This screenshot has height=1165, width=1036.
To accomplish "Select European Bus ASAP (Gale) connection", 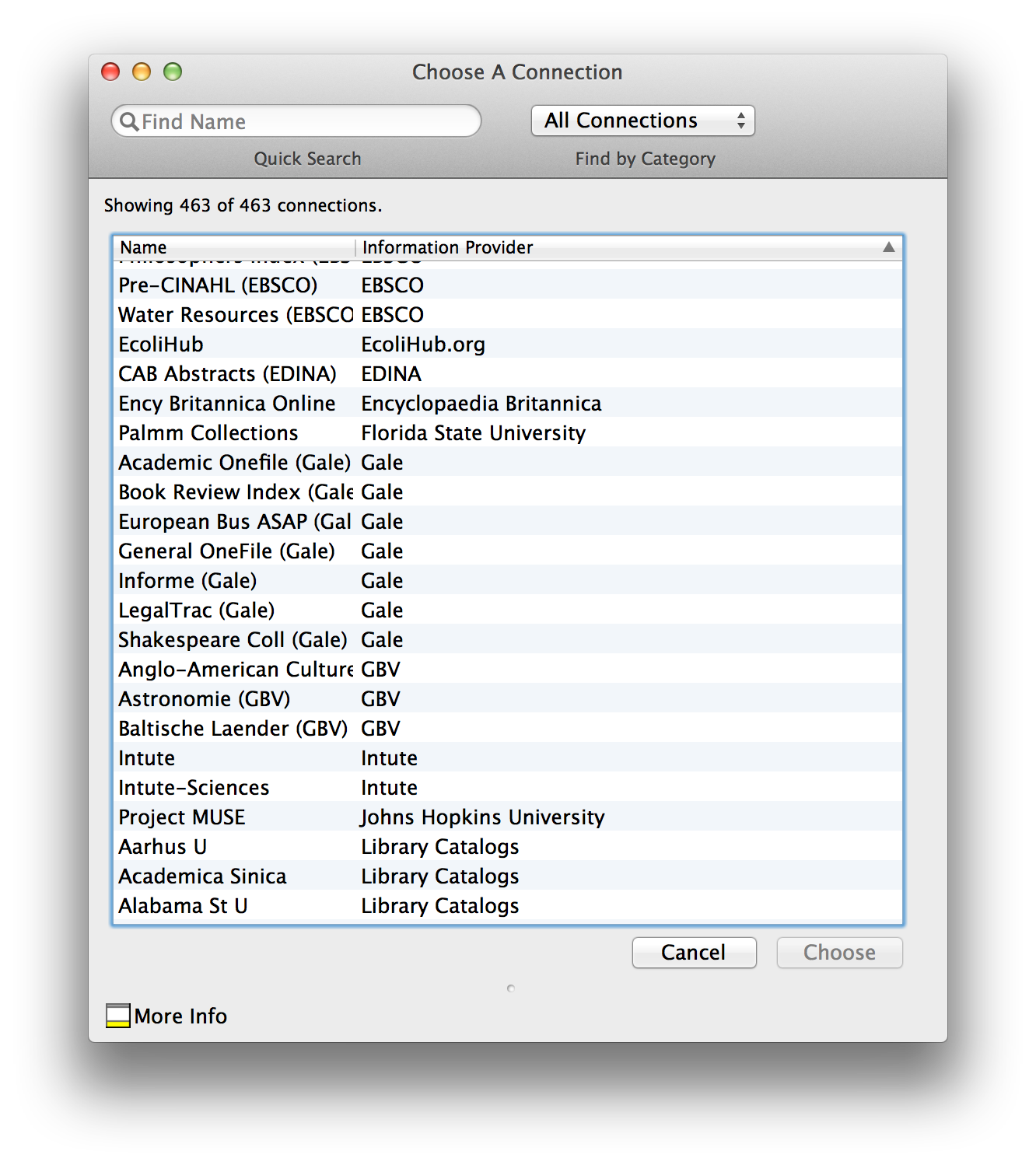I will [508, 521].
